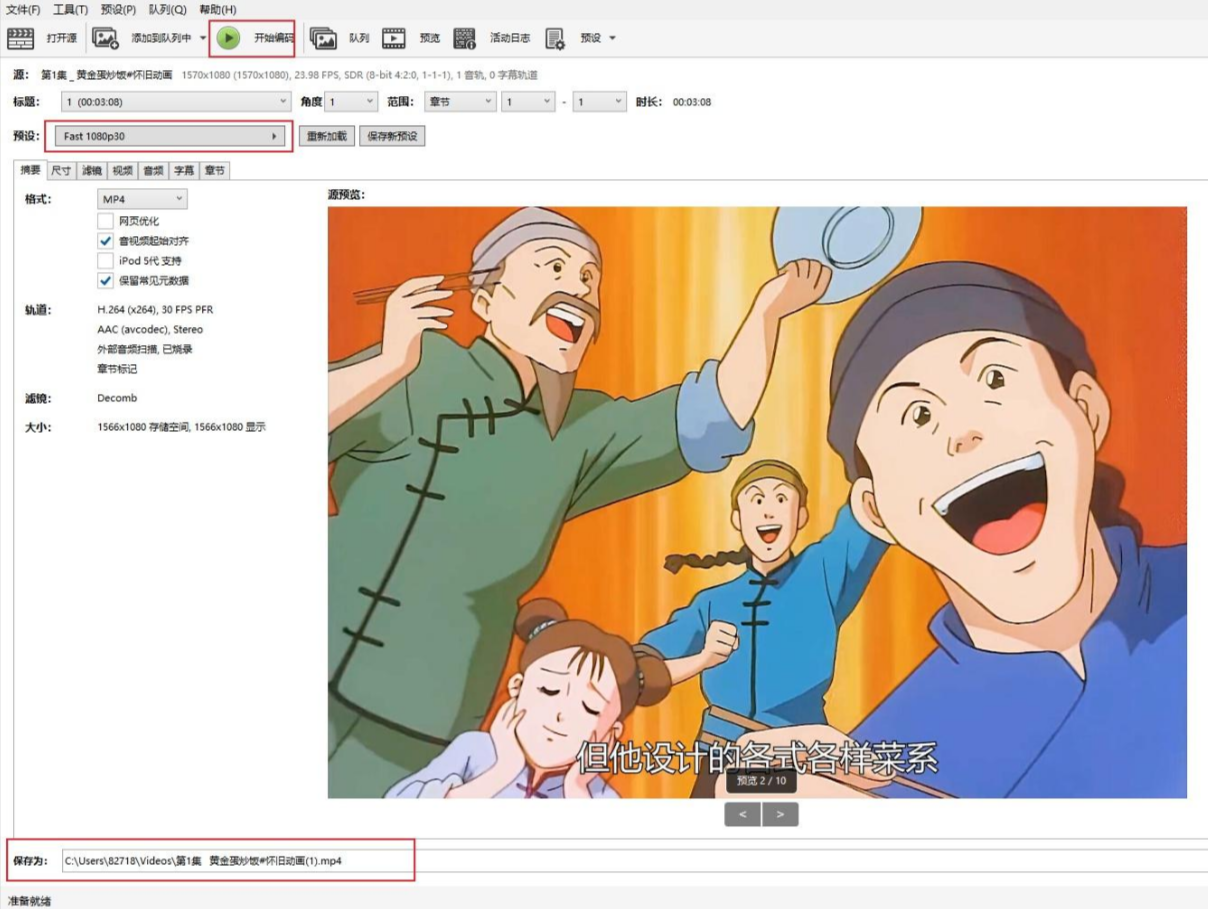
Task: Show the previous preview frame (<)
Action: click(743, 814)
